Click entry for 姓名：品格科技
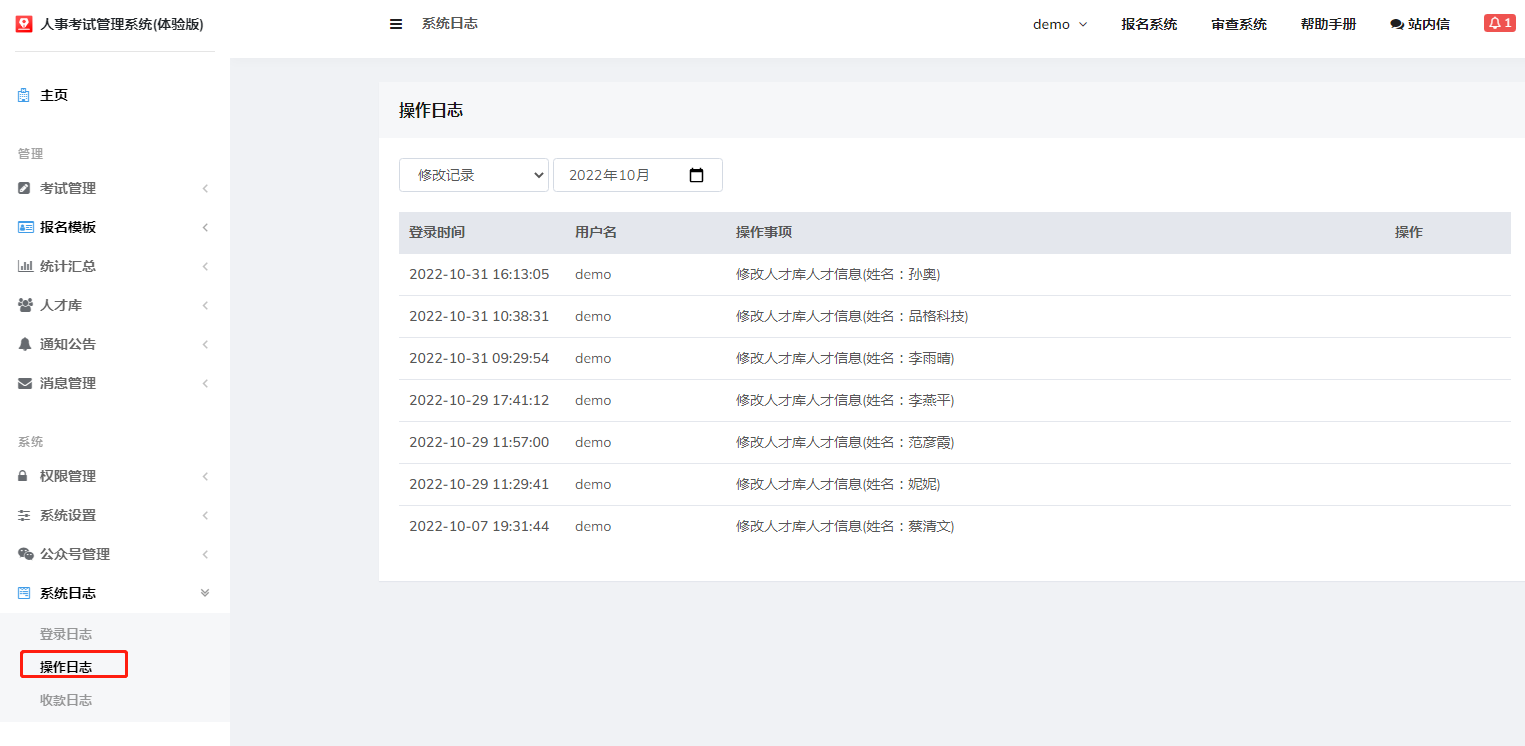Image resolution: width=1525 pixels, height=746 pixels. 852,316
